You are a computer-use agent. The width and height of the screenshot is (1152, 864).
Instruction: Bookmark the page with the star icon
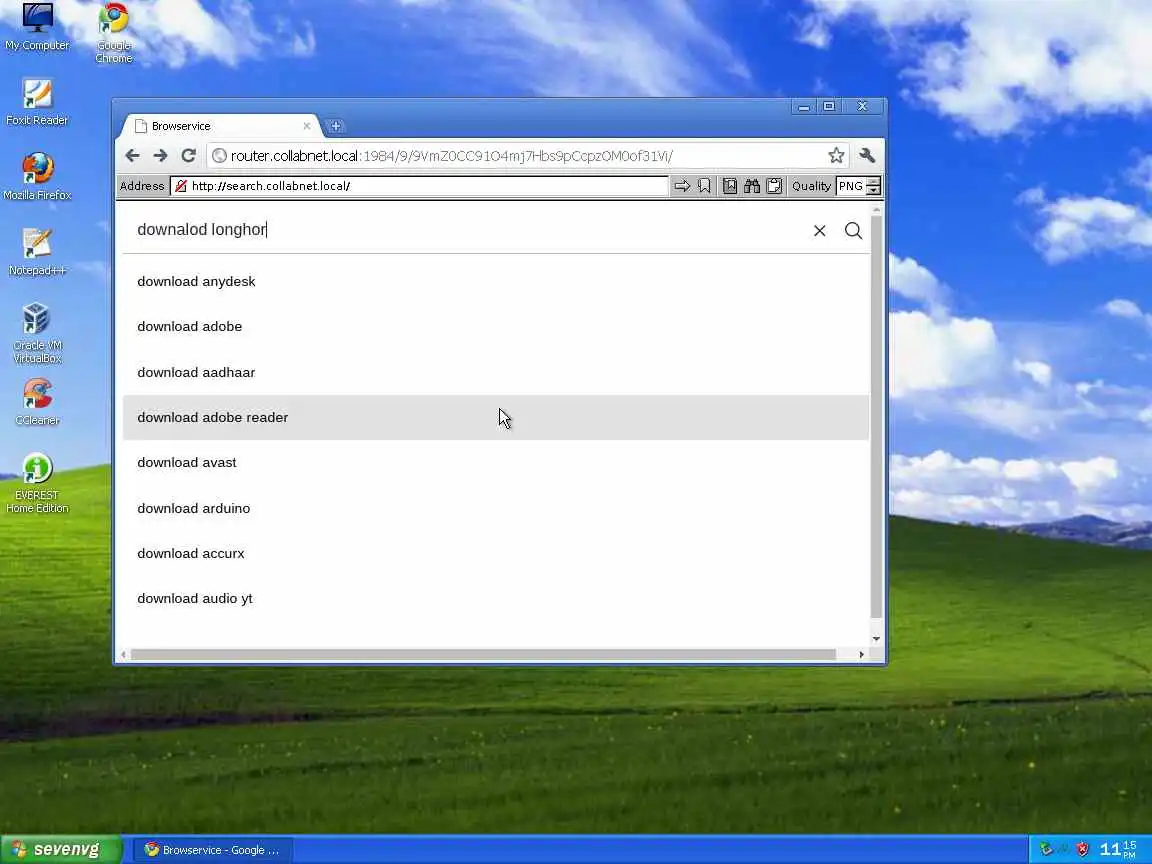(836, 156)
